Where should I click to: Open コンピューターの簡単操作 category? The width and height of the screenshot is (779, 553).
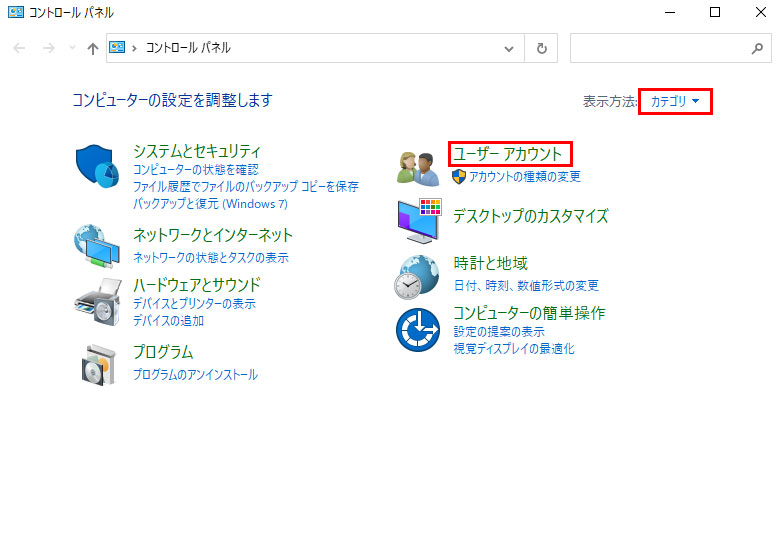529,313
